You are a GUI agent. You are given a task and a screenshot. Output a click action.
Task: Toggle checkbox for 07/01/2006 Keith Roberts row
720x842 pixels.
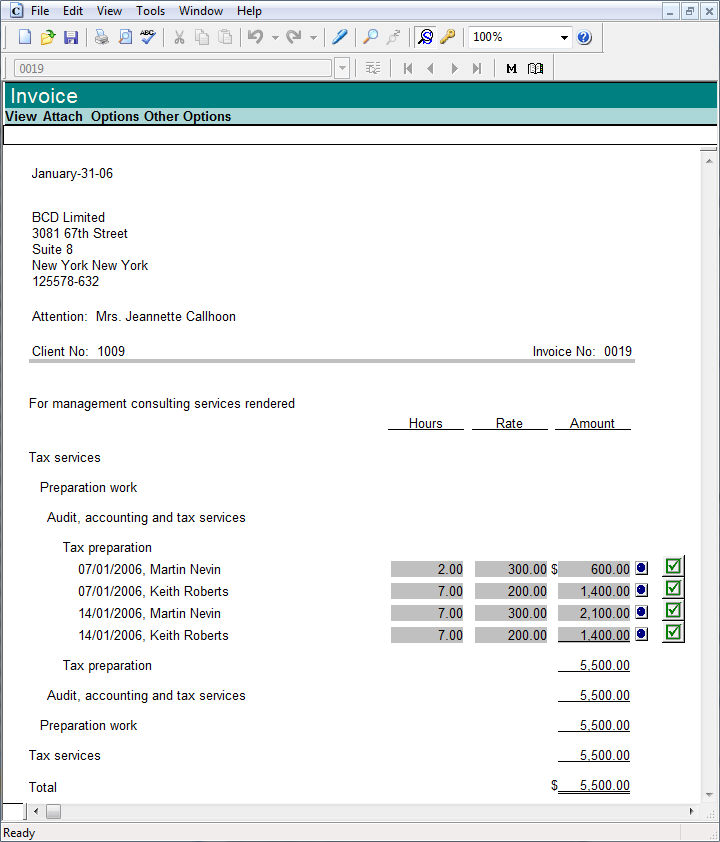point(674,589)
